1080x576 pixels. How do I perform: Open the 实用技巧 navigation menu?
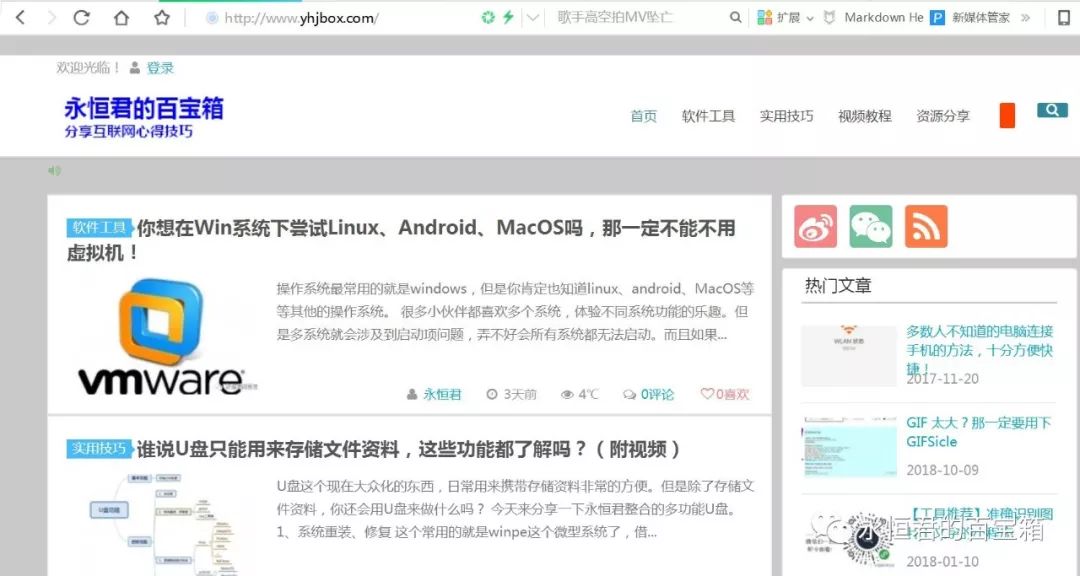(x=786, y=116)
